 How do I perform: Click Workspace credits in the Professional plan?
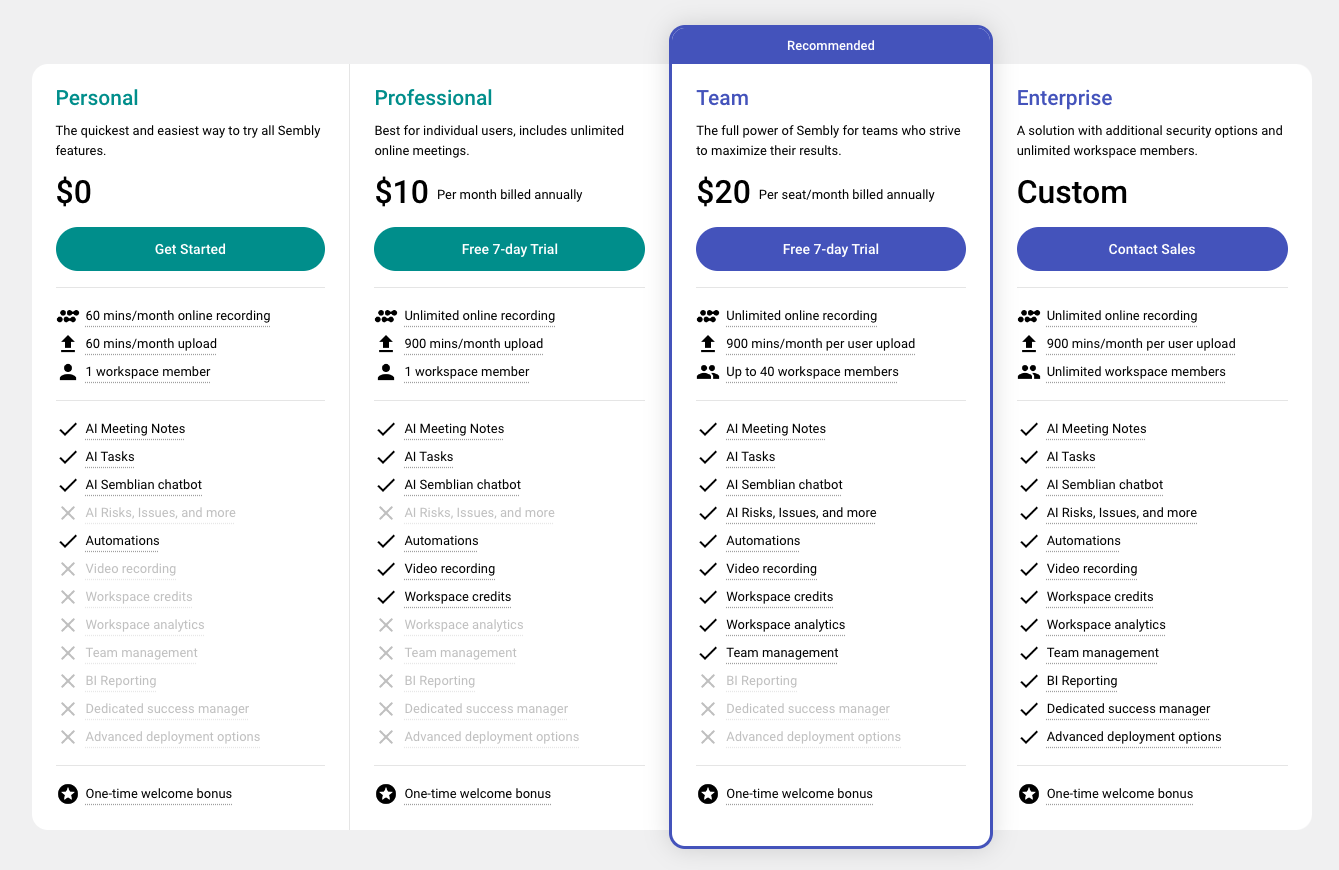pos(457,597)
